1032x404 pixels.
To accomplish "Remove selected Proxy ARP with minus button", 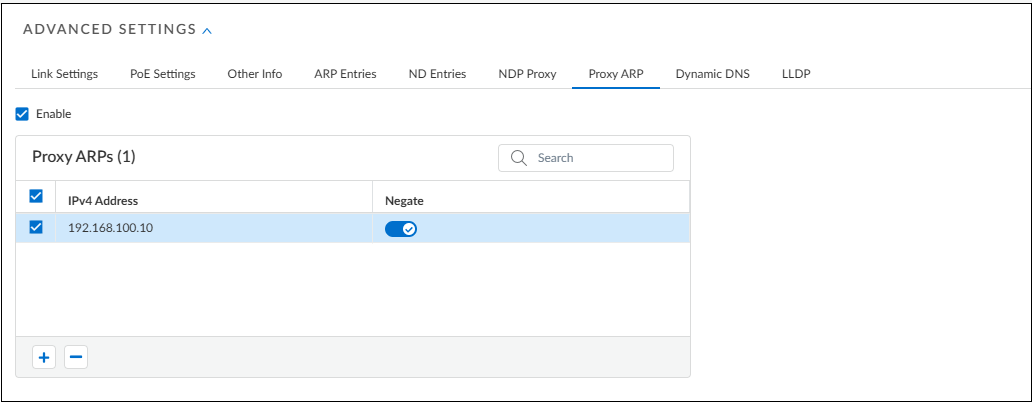I will click(76, 357).
